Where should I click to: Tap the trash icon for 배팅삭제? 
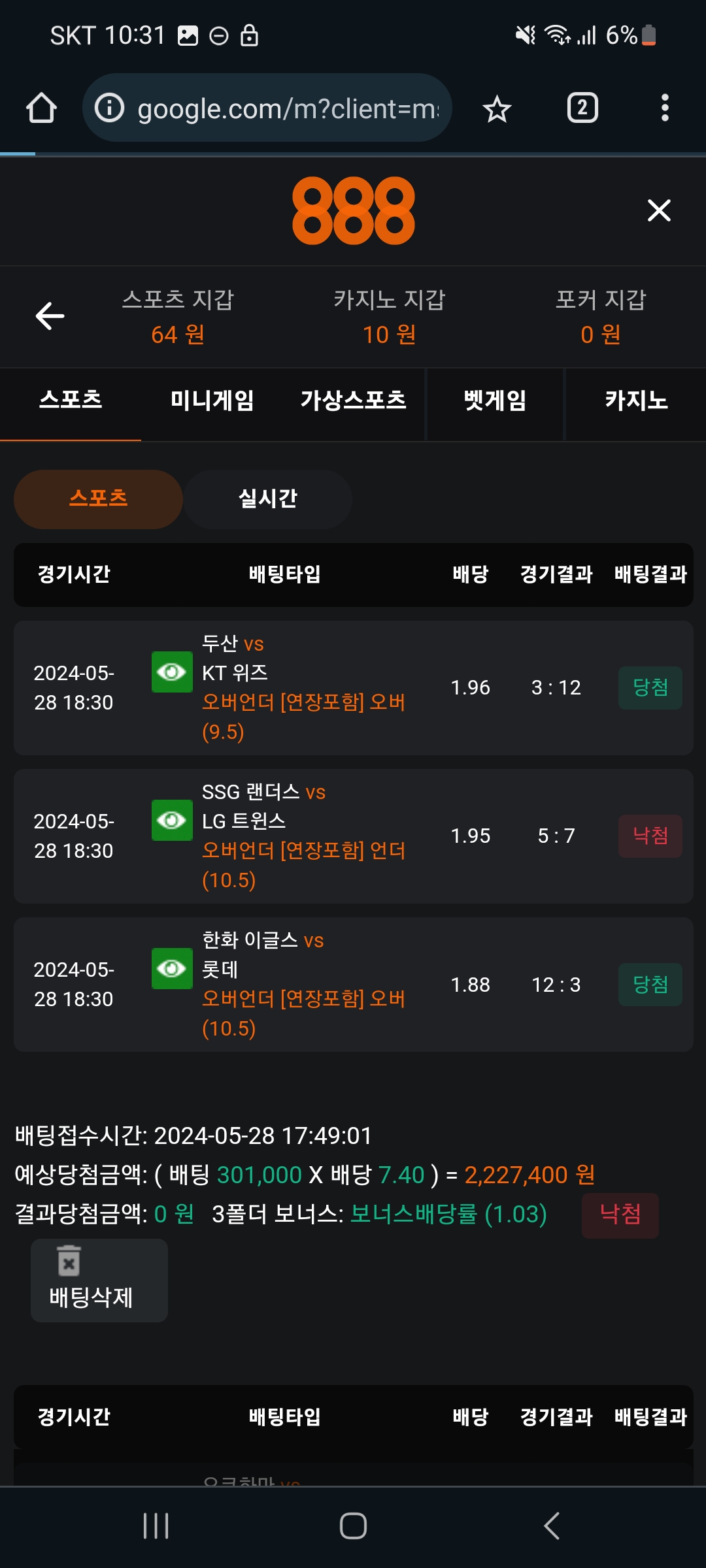click(x=69, y=1261)
